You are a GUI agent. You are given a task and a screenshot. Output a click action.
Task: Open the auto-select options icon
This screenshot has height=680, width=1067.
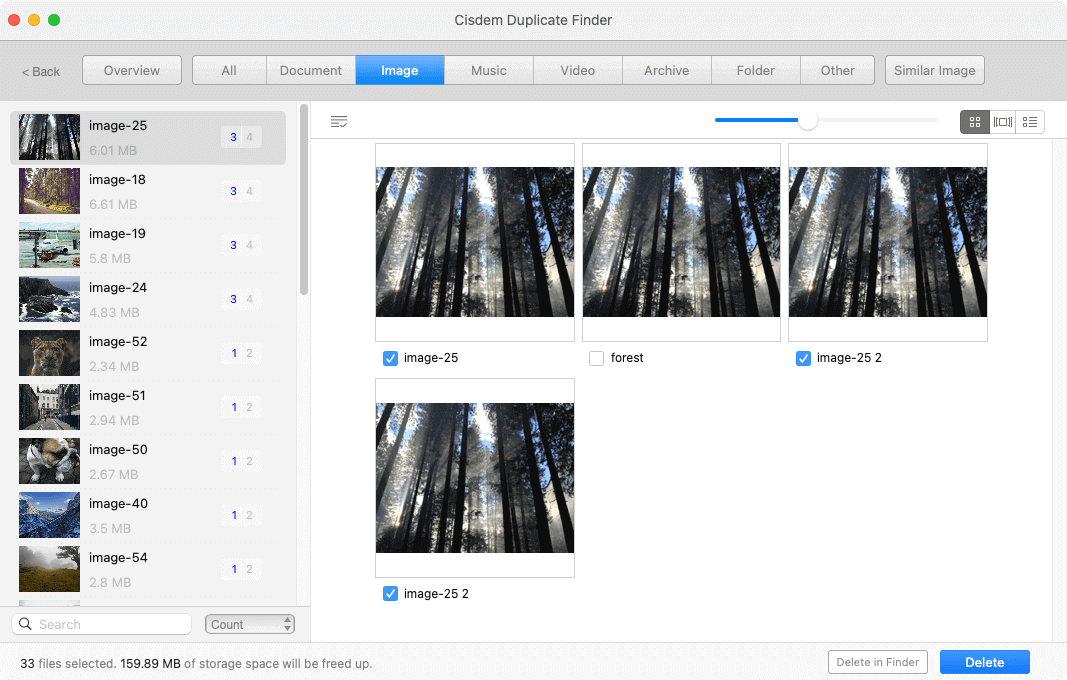click(339, 121)
